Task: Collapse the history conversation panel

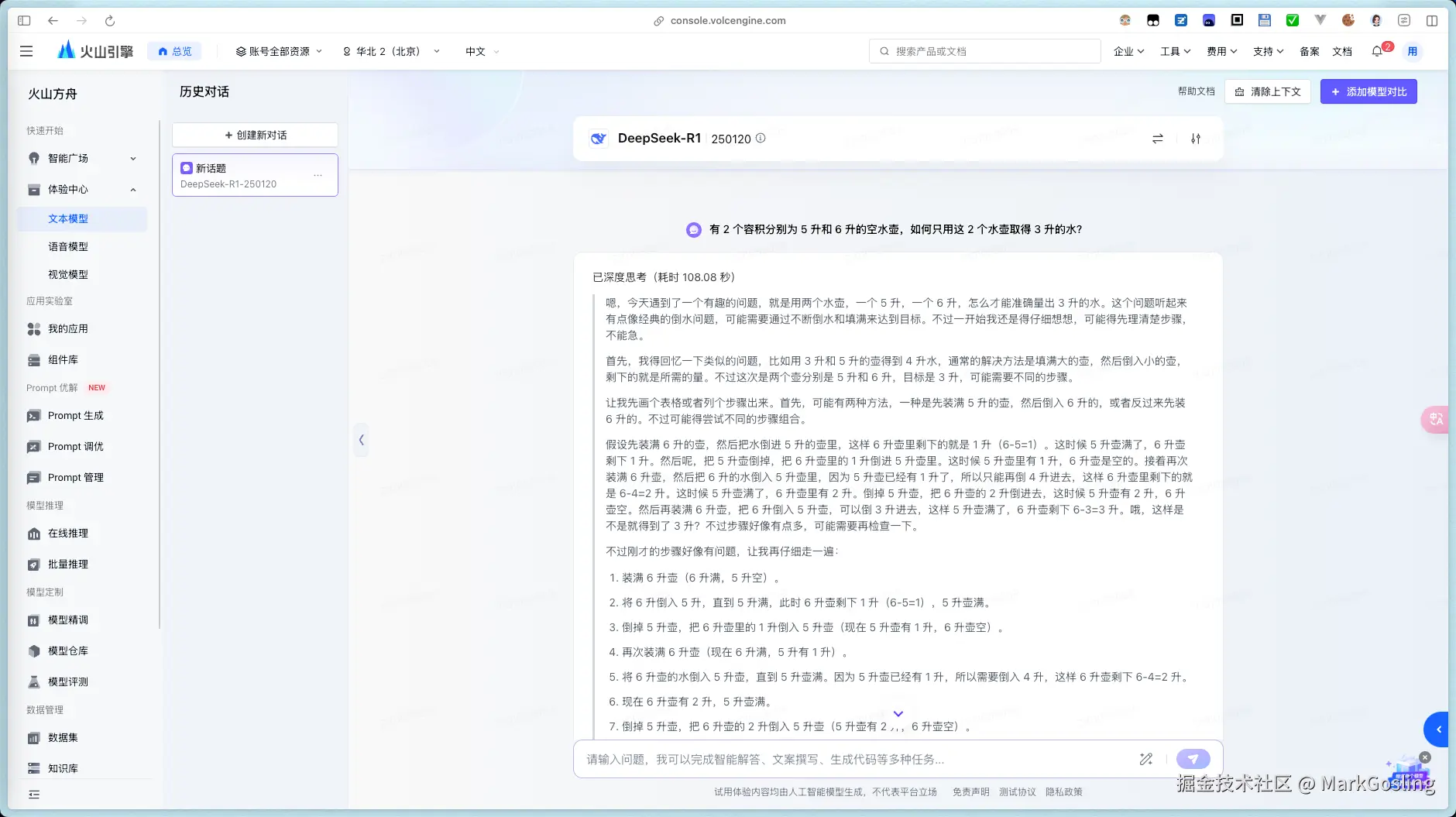Action: pyautogui.click(x=361, y=440)
